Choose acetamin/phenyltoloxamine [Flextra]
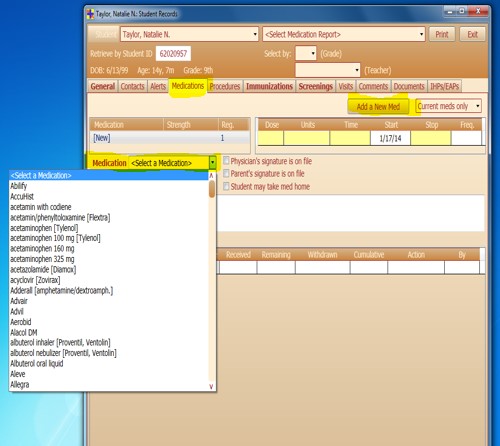 pyautogui.click(x=109, y=217)
